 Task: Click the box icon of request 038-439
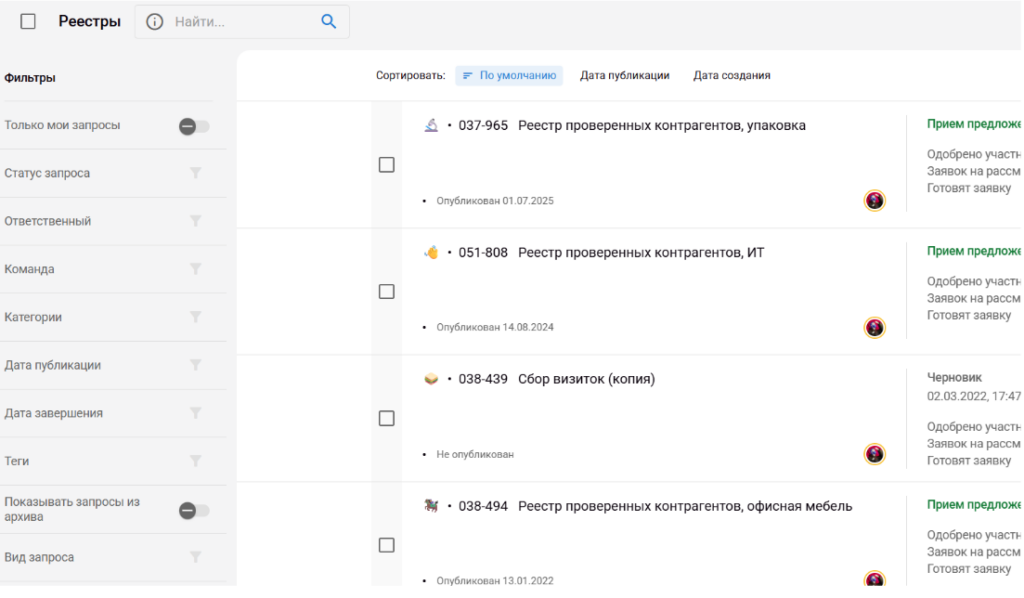[431, 379]
